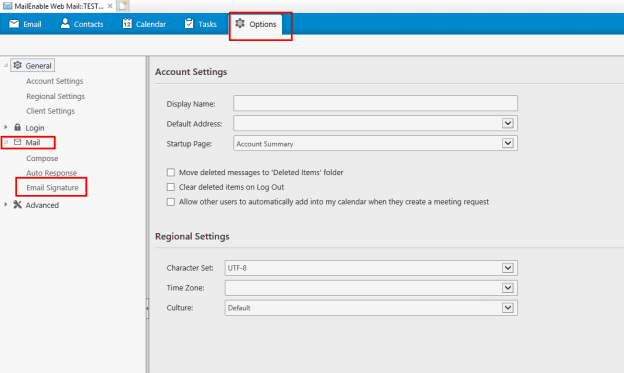Image resolution: width=624 pixels, height=373 pixels.
Task: Click the Login padlock icon
Action: 17,127
